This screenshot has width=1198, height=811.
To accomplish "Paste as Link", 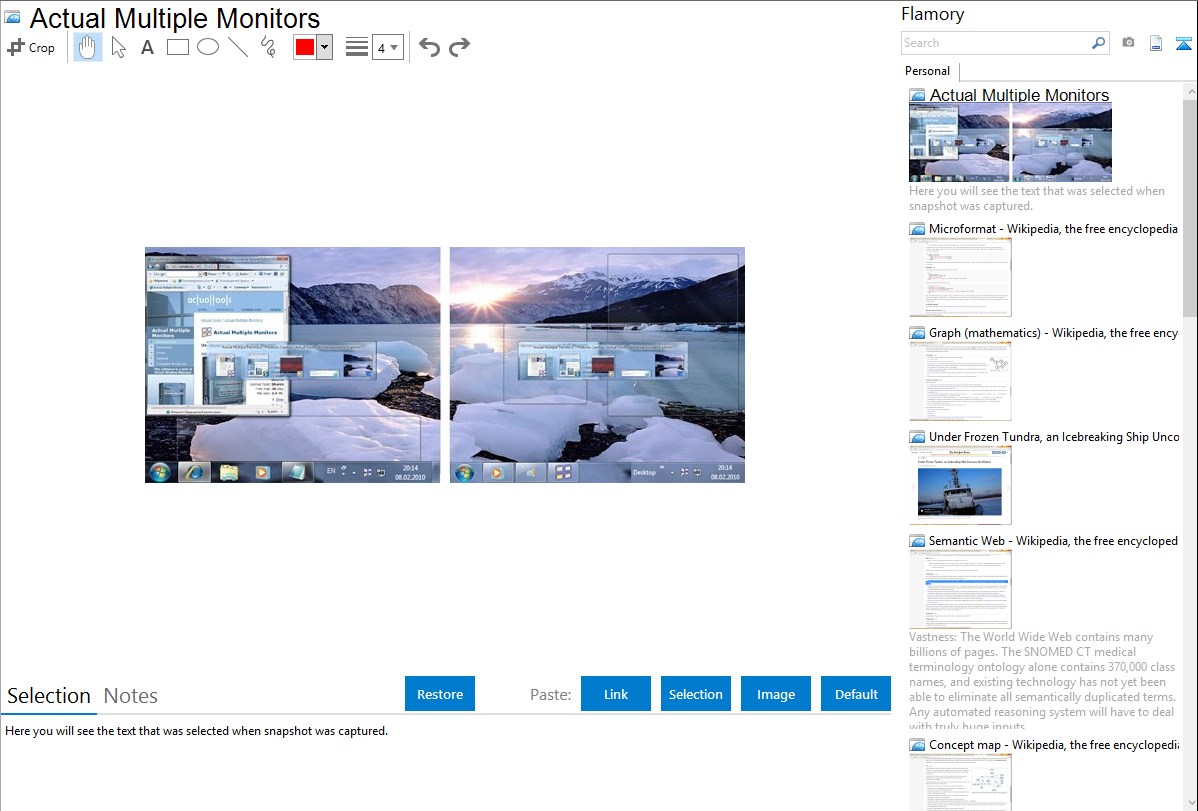I will [x=616, y=694].
